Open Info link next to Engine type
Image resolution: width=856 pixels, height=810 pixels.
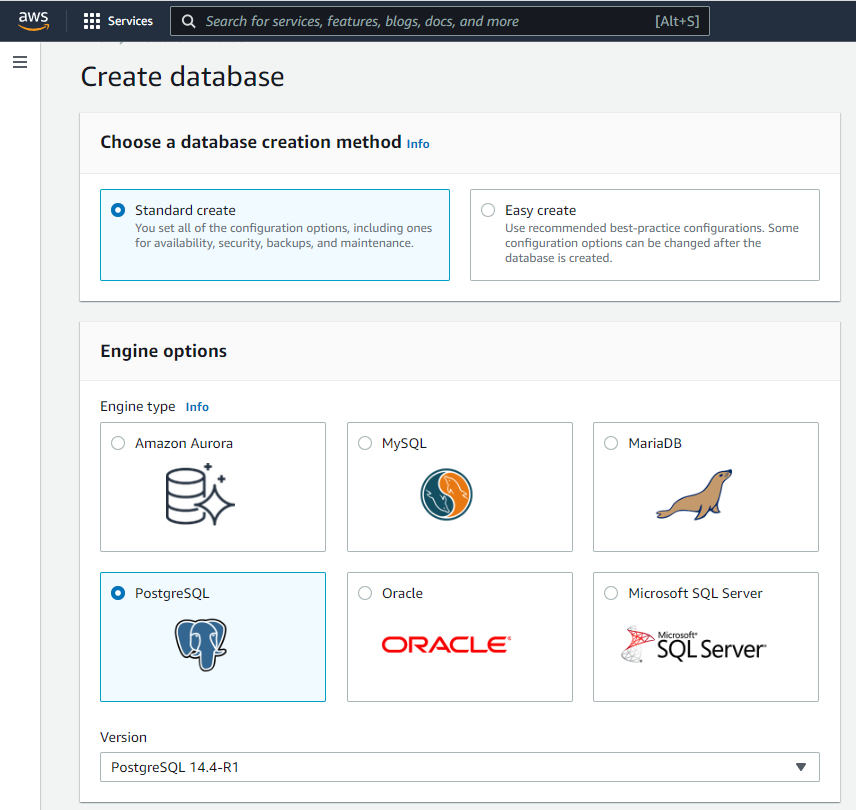pyautogui.click(x=197, y=407)
